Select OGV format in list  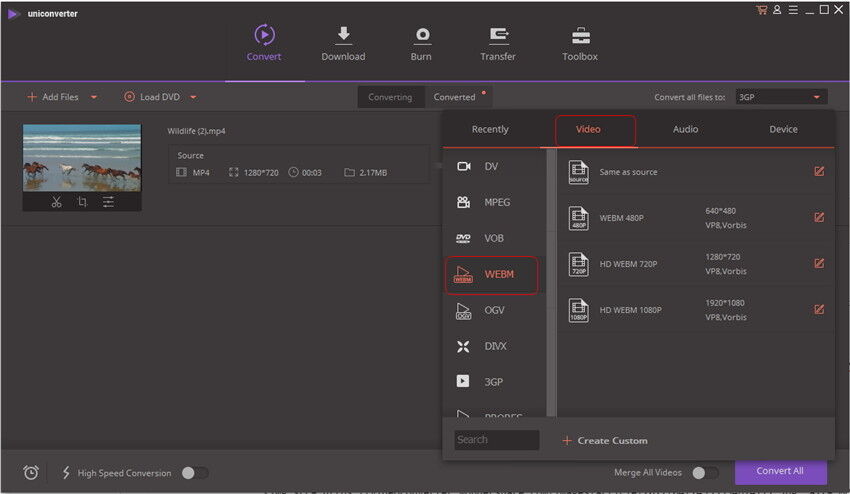pyautogui.click(x=494, y=310)
